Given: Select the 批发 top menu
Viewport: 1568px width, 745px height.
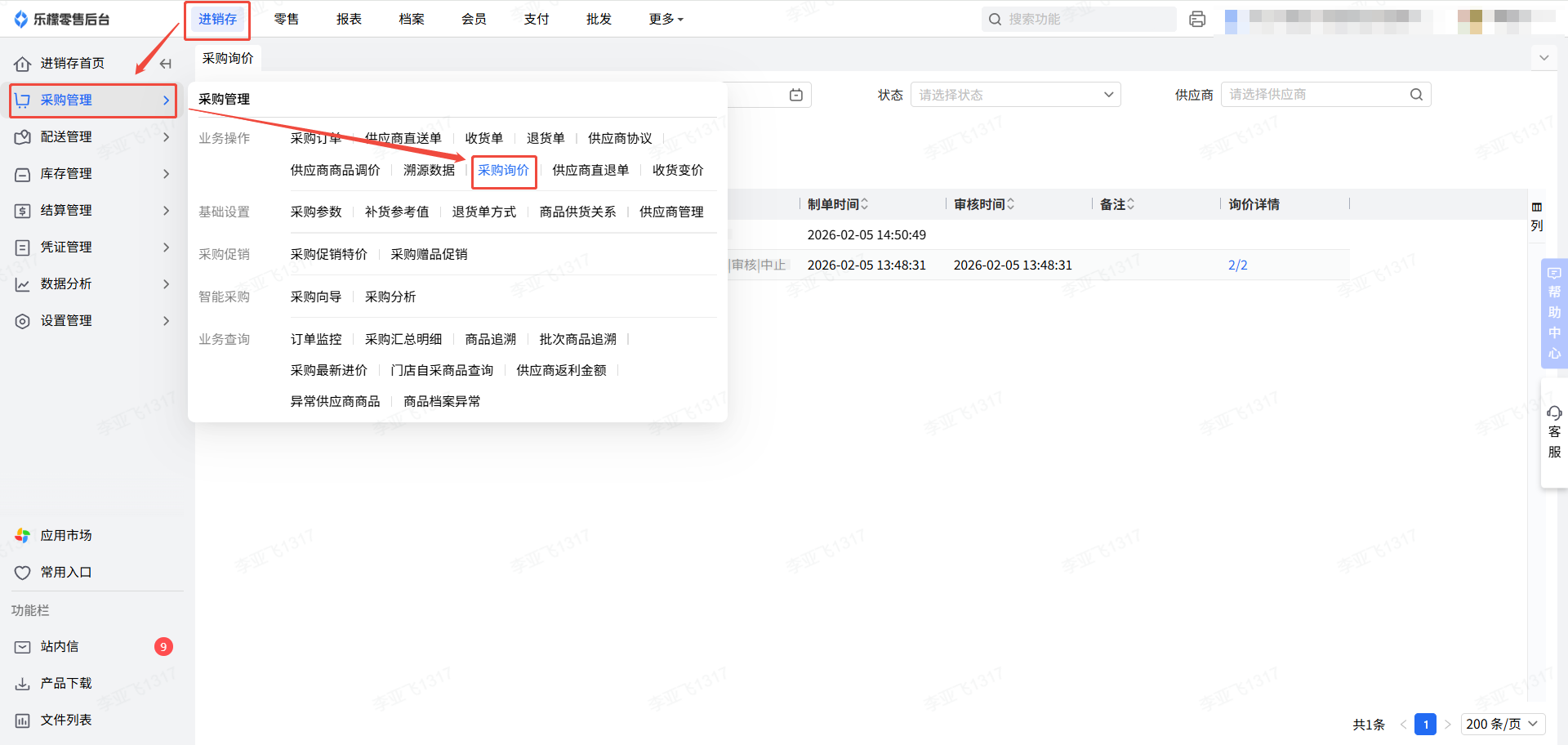Looking at the screenshot, I should (x=599, y=19).
